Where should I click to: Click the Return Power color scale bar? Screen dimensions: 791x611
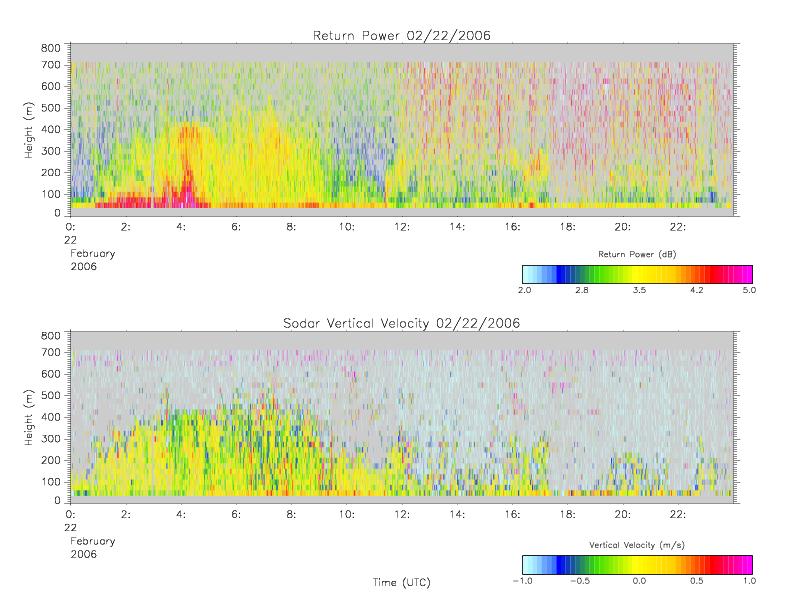click(637, 274)
